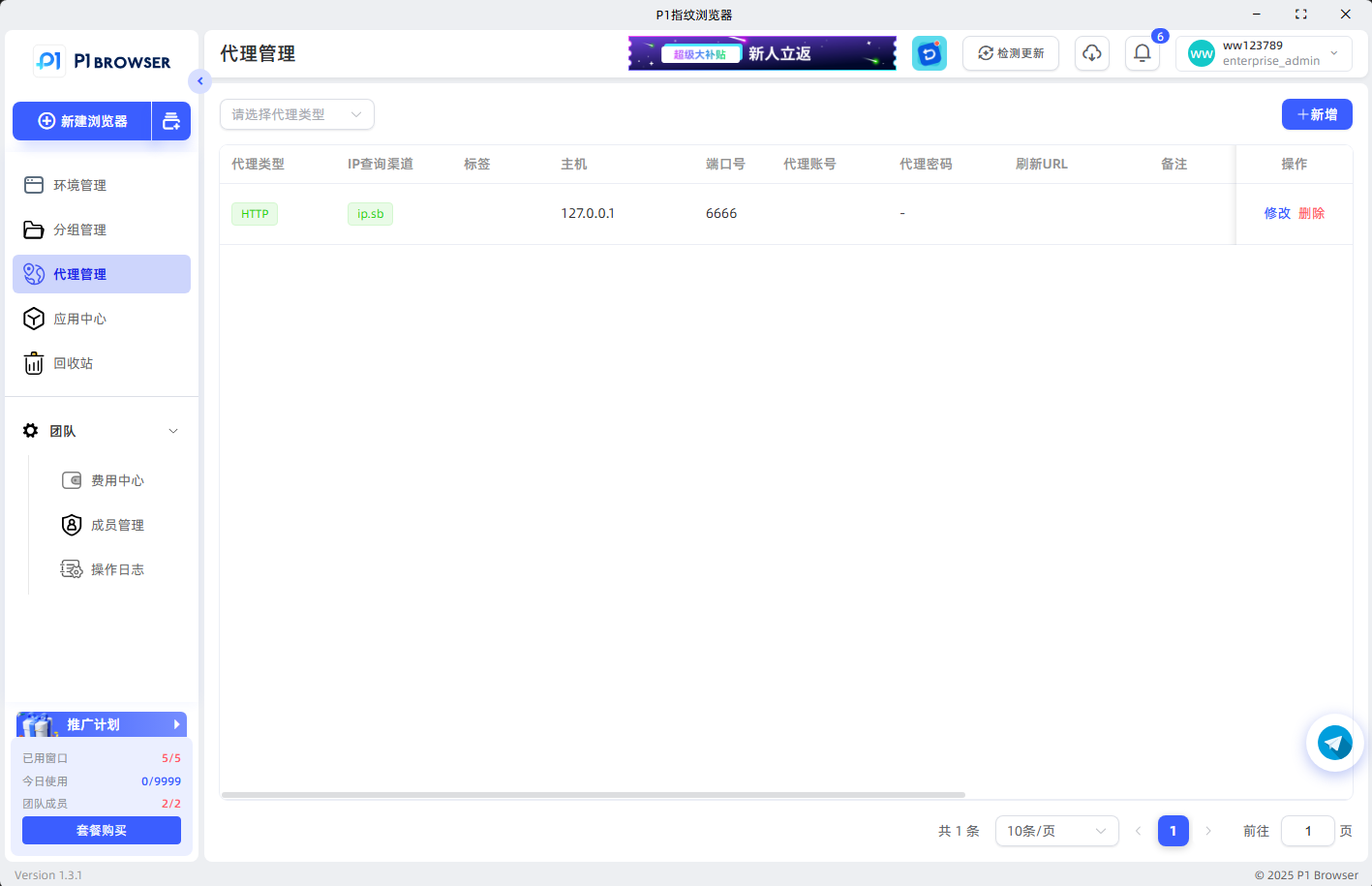Collapse the sidebar with the arrow handle

click(199, 81)
